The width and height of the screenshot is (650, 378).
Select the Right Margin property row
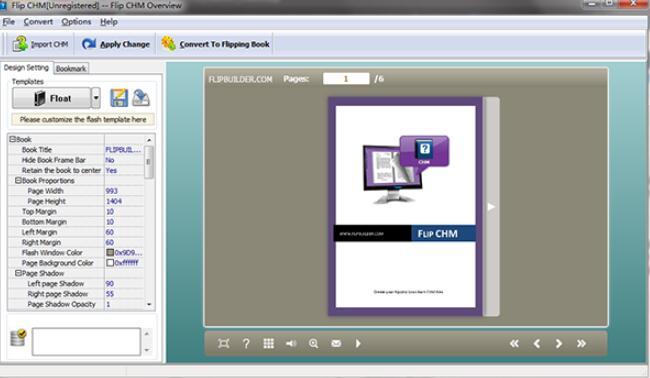point(76,242)
